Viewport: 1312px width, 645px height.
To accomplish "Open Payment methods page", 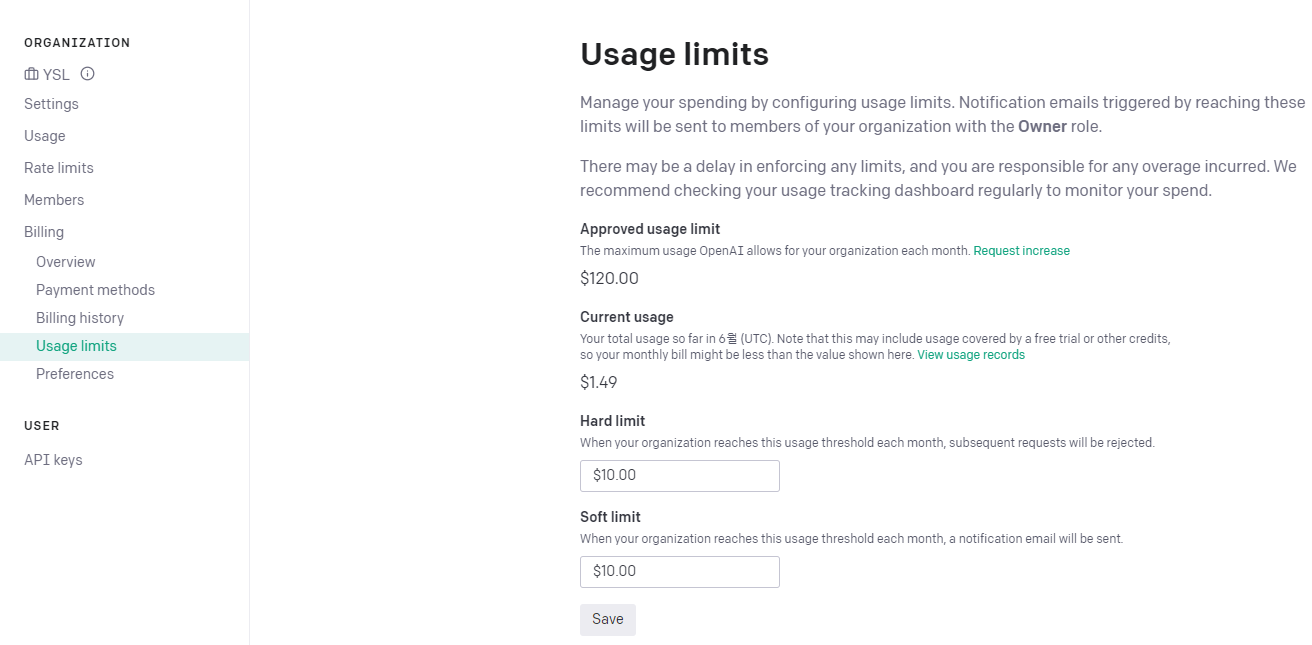I will tap(95, 290).
